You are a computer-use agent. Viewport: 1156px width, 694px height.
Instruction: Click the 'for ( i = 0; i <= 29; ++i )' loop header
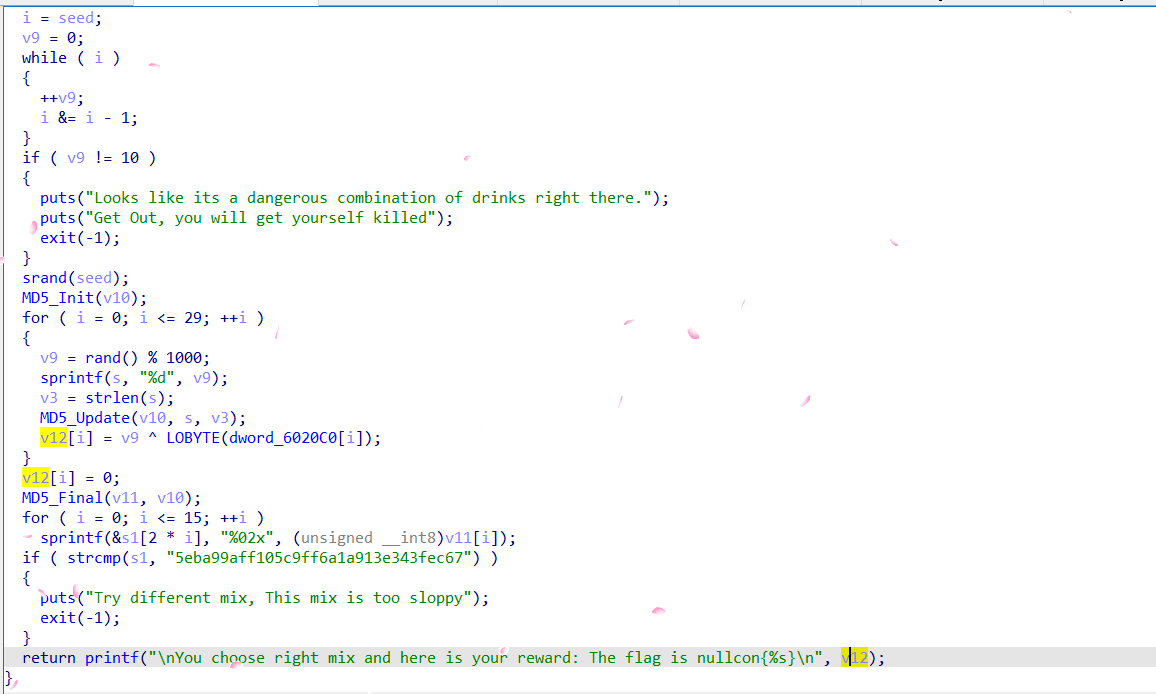point(142,317)
